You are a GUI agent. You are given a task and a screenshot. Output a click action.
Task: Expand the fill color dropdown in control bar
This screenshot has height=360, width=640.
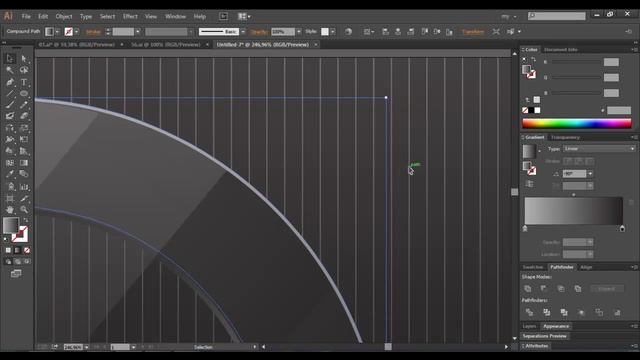pos(57,31)
